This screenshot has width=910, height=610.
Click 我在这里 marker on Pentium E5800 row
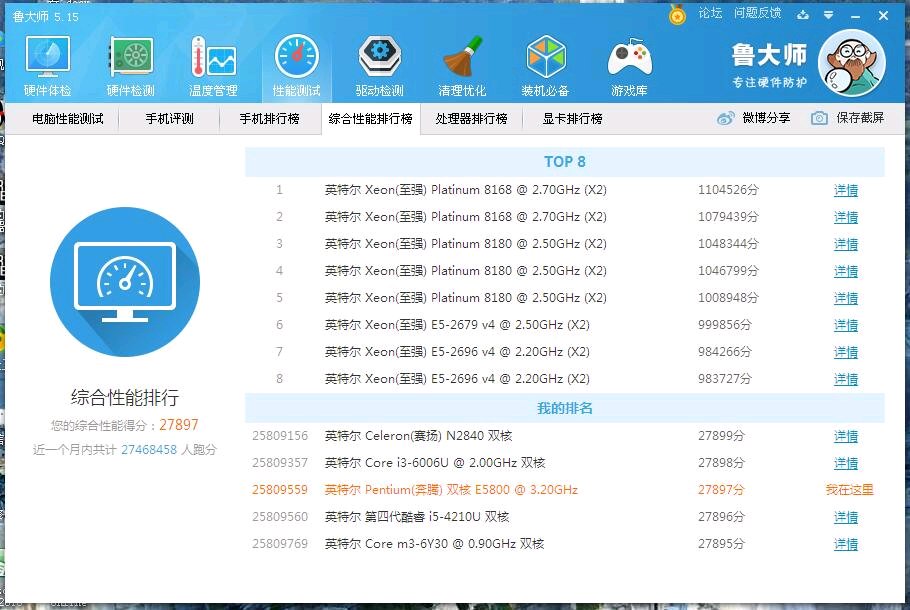pos(850,490)
